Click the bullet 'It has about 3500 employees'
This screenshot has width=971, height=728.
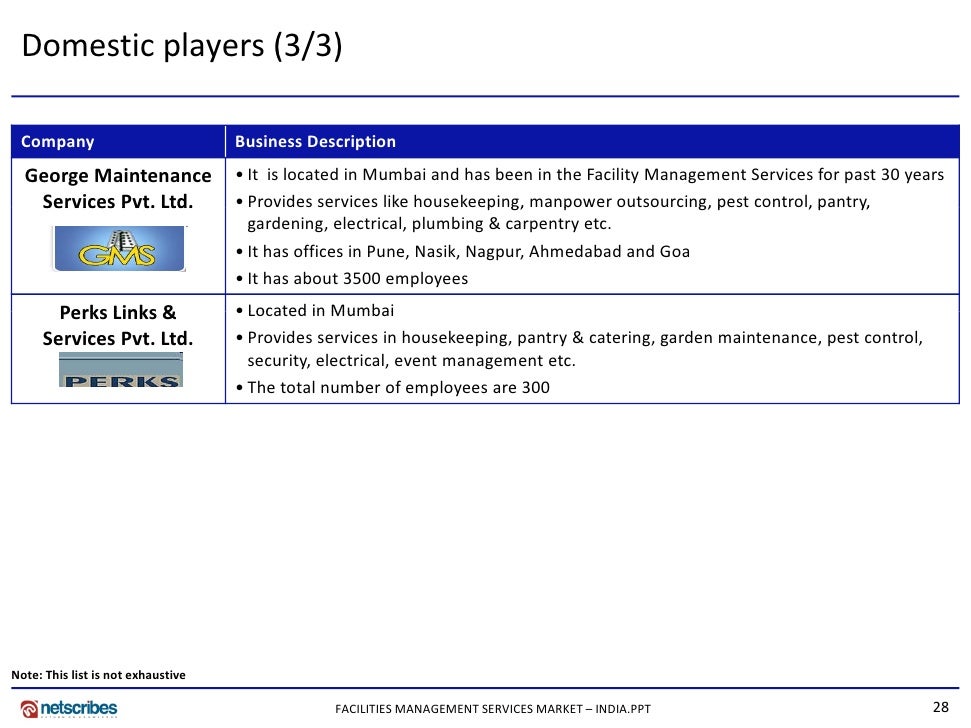[x=352, y=279]
